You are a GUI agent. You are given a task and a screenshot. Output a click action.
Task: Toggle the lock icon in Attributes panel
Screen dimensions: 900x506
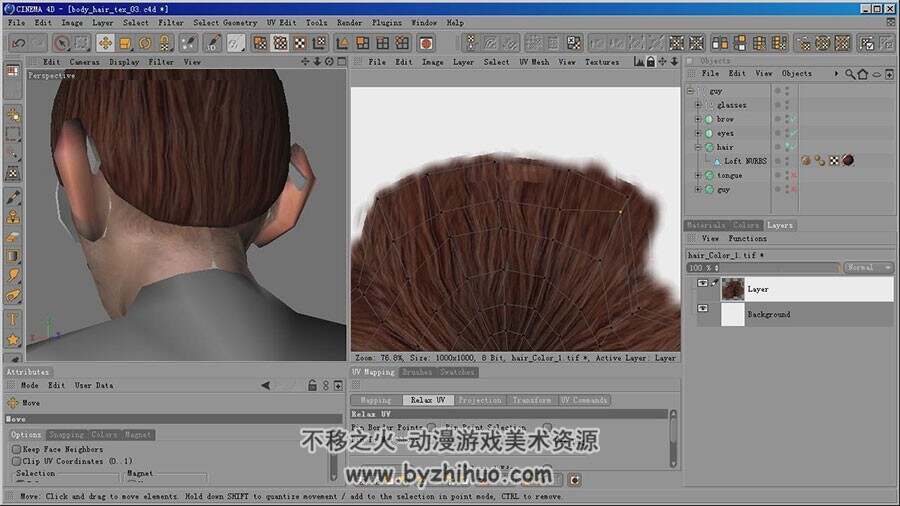312,386
